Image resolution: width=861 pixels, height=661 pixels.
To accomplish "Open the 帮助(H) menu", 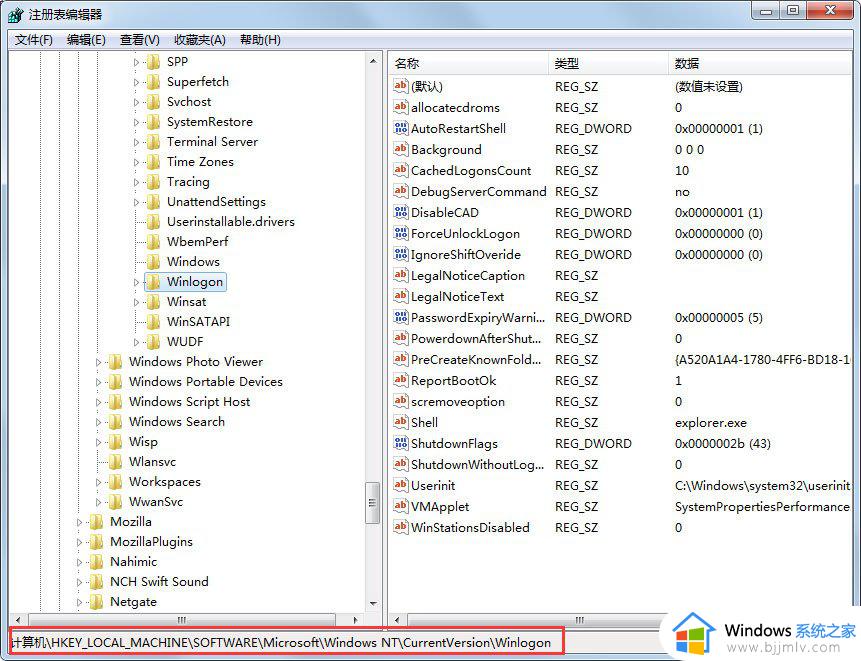I will click(260, 40).
